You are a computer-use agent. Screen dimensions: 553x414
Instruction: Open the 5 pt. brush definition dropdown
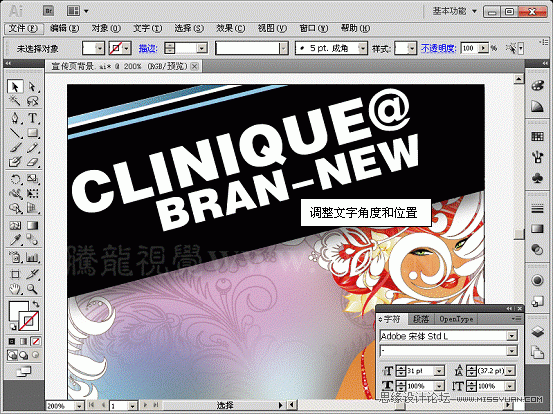tap(362, 48)
